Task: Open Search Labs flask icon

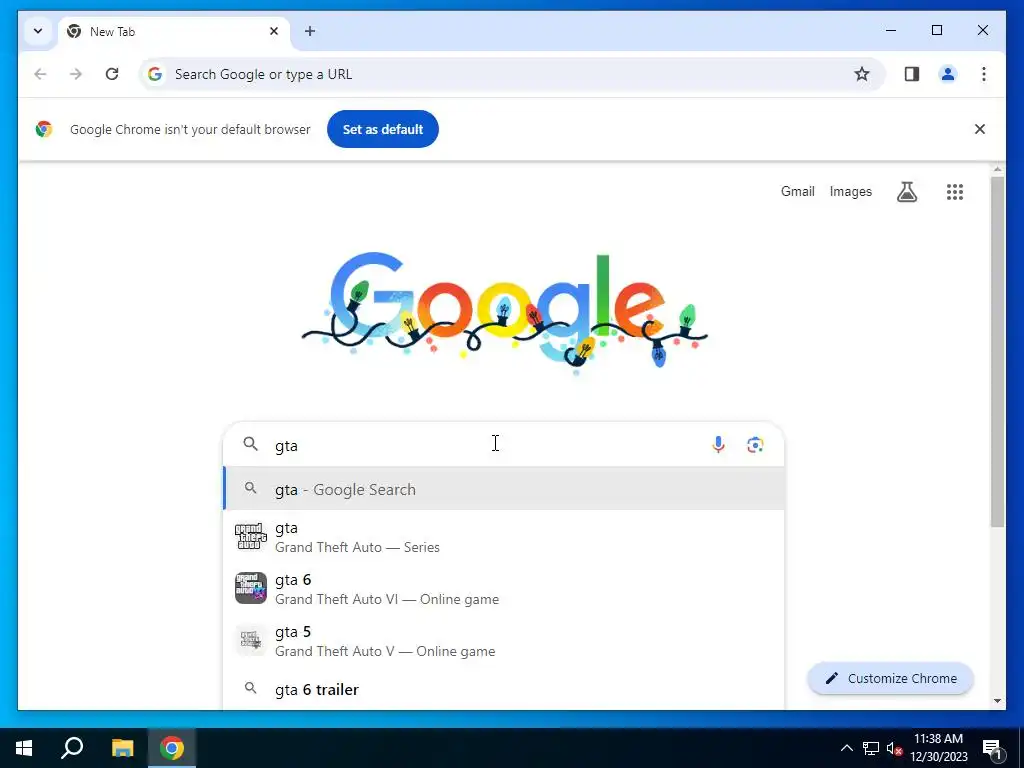Action: pyautogui.click(x=906, y=191)
